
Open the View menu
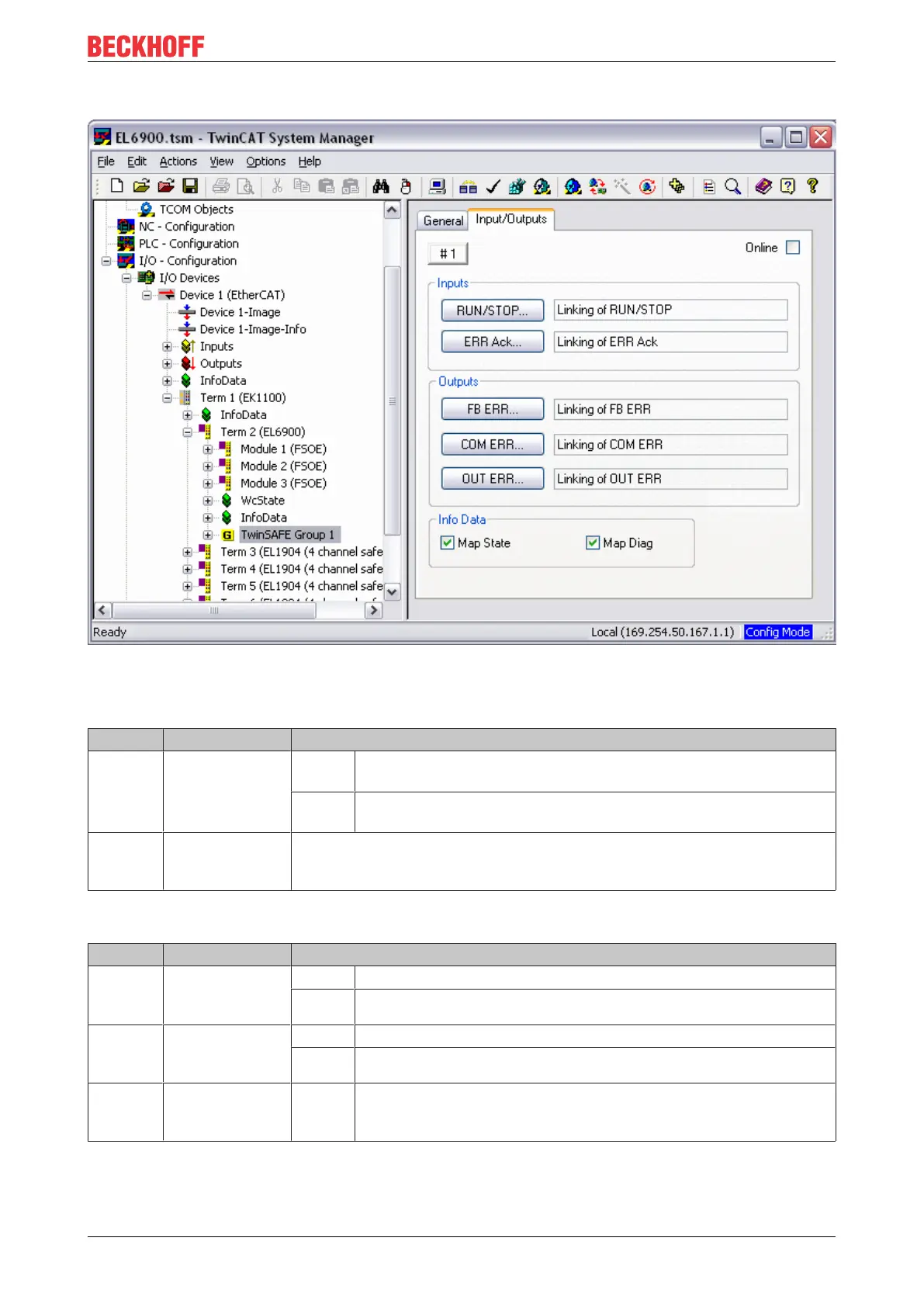click(x=222, y=161)
